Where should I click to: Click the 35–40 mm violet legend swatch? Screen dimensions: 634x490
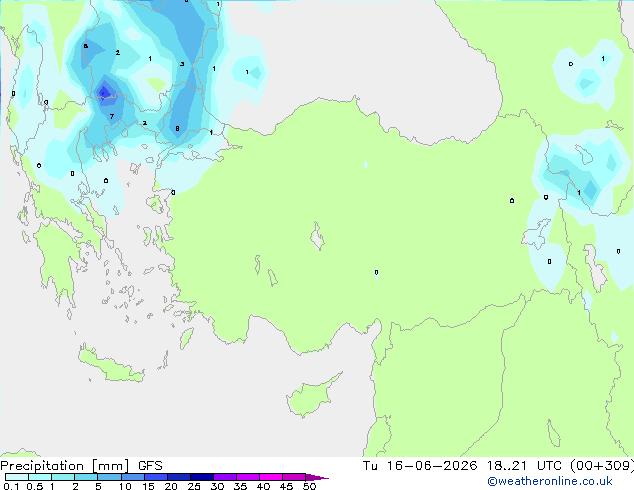[248, 477]
